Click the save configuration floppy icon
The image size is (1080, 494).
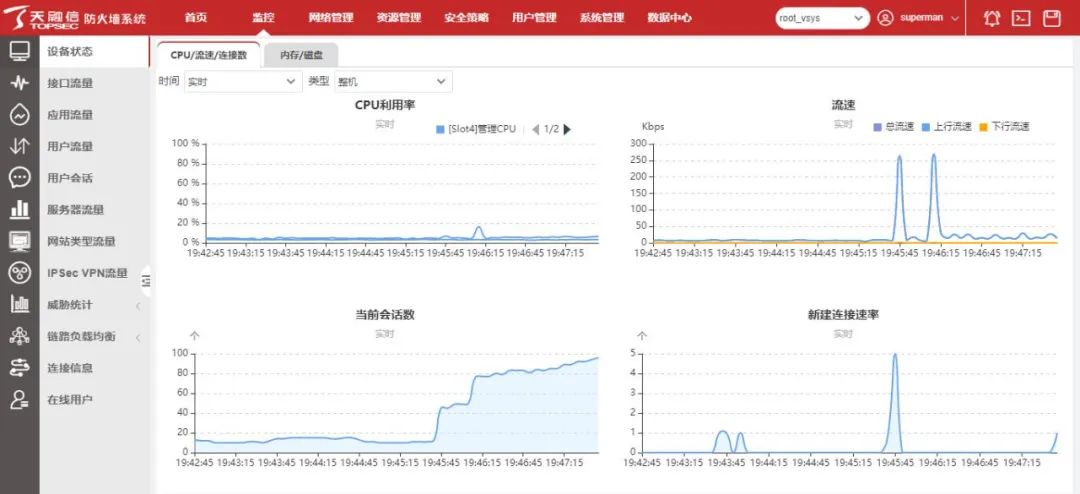[1051, 18]
